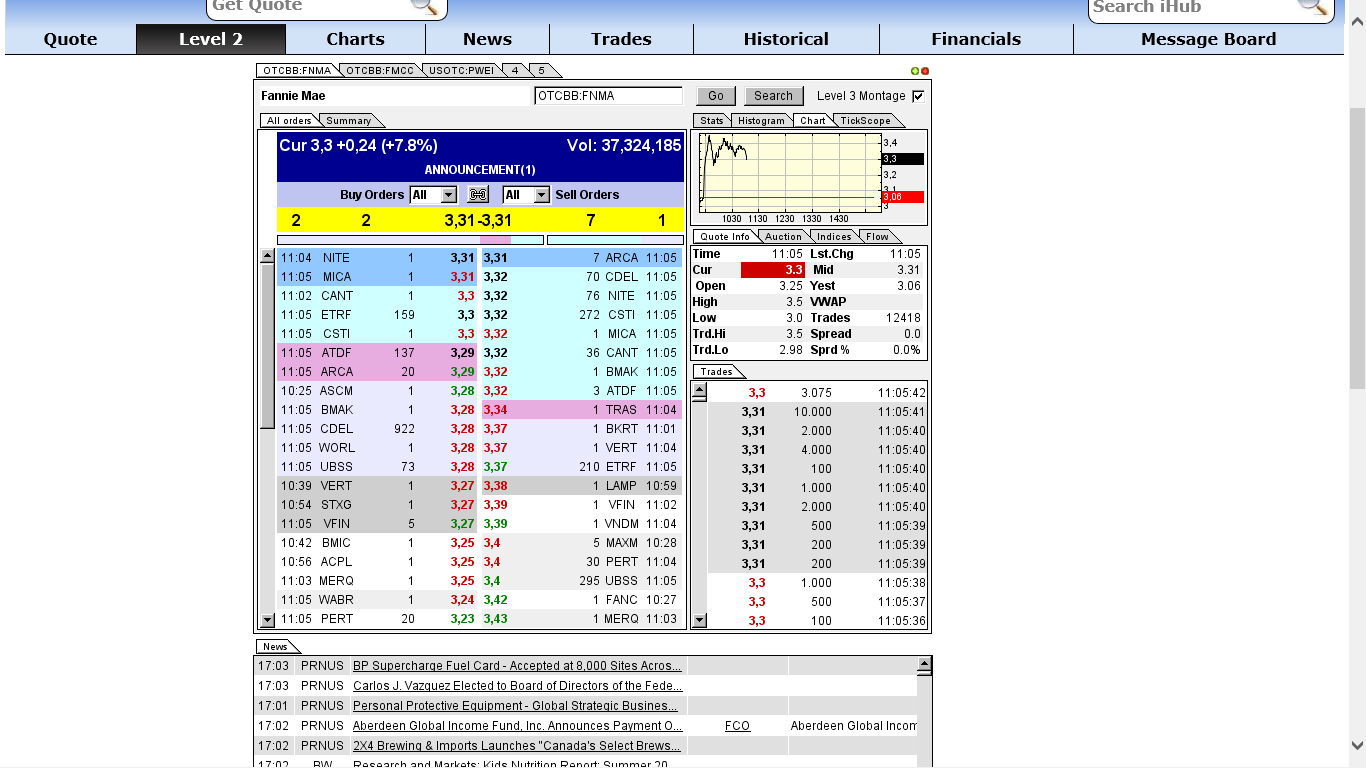The height and width of the screenshot is (768, 1366).
Task: Switch to the Summary tab
Action: click(350, 120)
